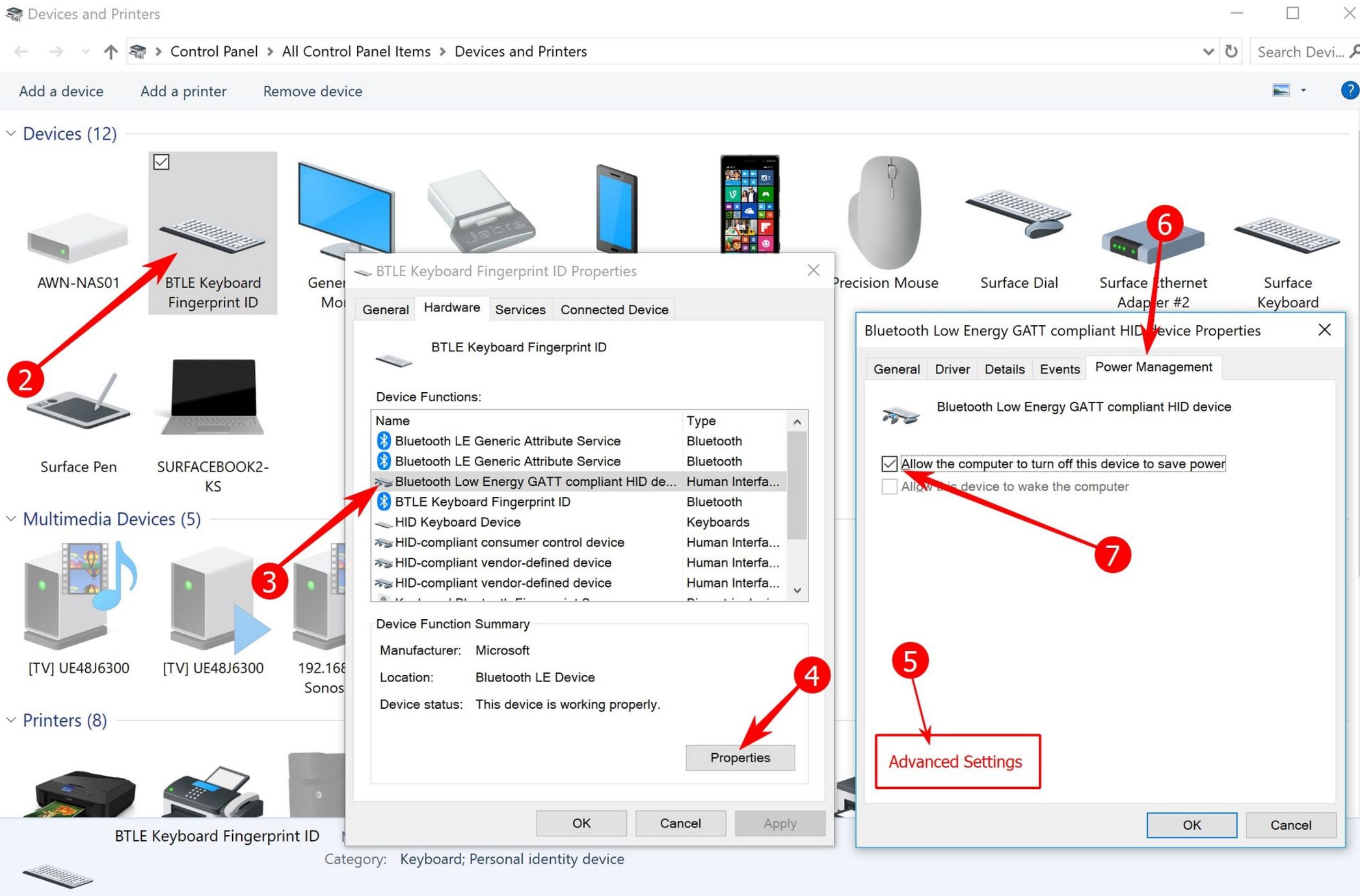This screenshot has height=896, width=1360.
Task: Switch to General tab in BTLE Keyboard Properties
Action: (x=386, y=309)
